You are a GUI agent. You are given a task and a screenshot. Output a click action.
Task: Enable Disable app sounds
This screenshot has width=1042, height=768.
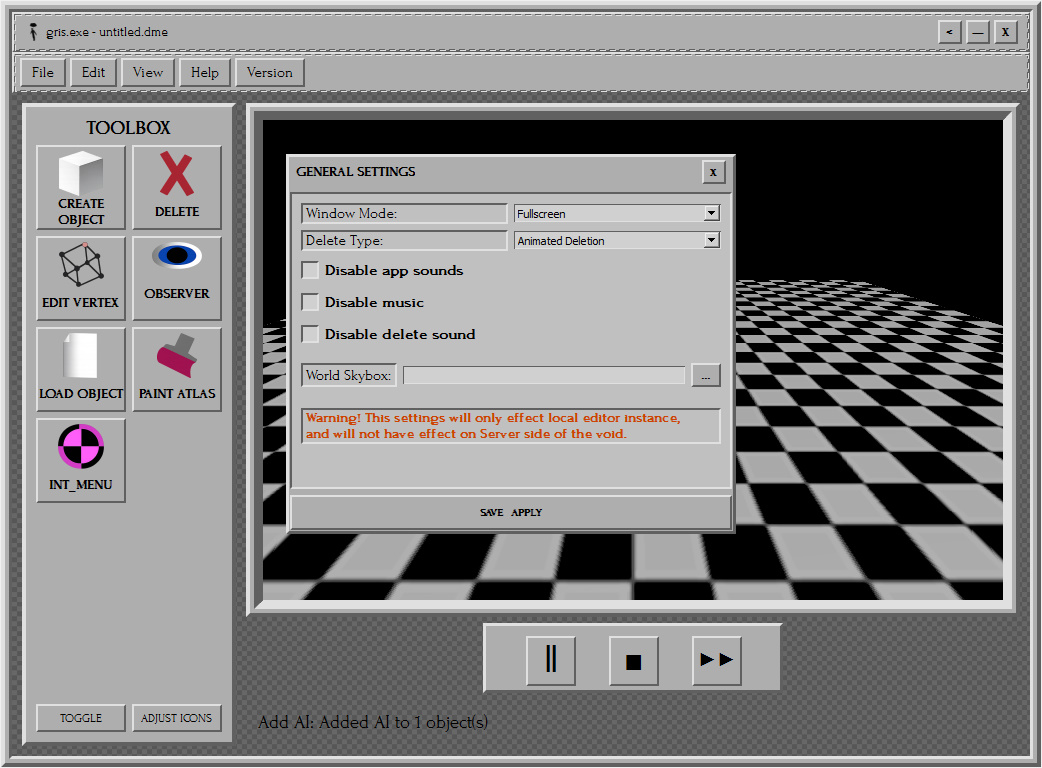(310, 270)
